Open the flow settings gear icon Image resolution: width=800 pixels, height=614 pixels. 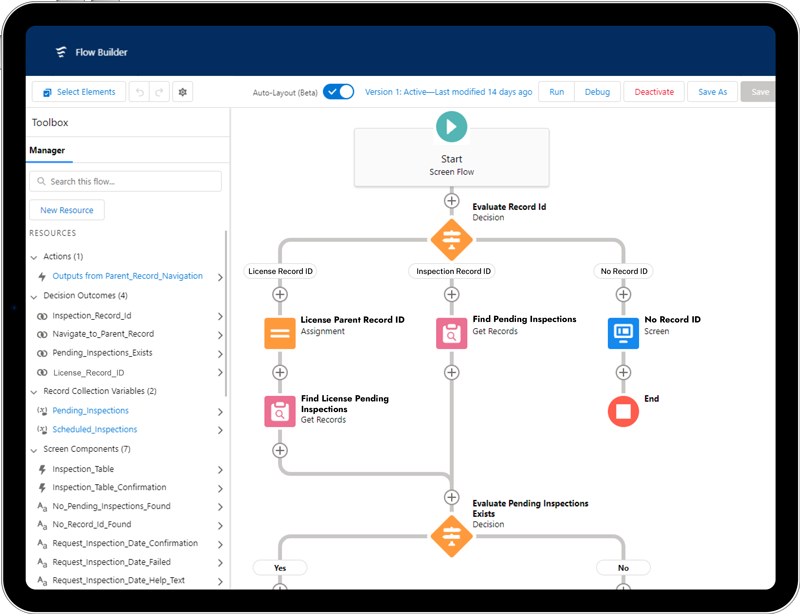(x=183, y=92)
